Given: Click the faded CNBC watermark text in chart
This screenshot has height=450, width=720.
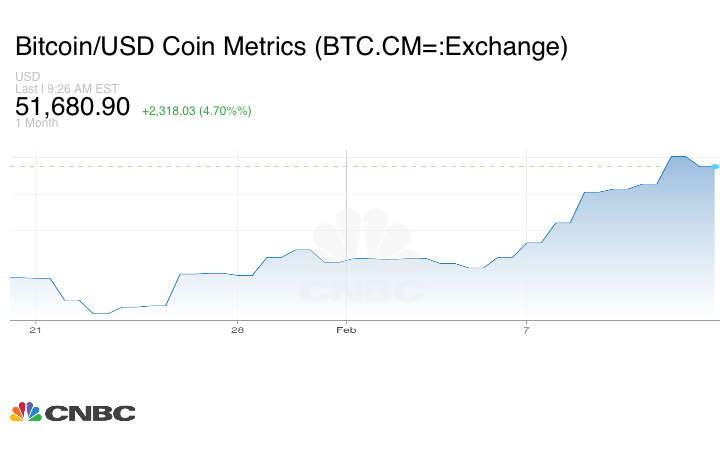Looking at the screenshot, I should click(362, 291).
